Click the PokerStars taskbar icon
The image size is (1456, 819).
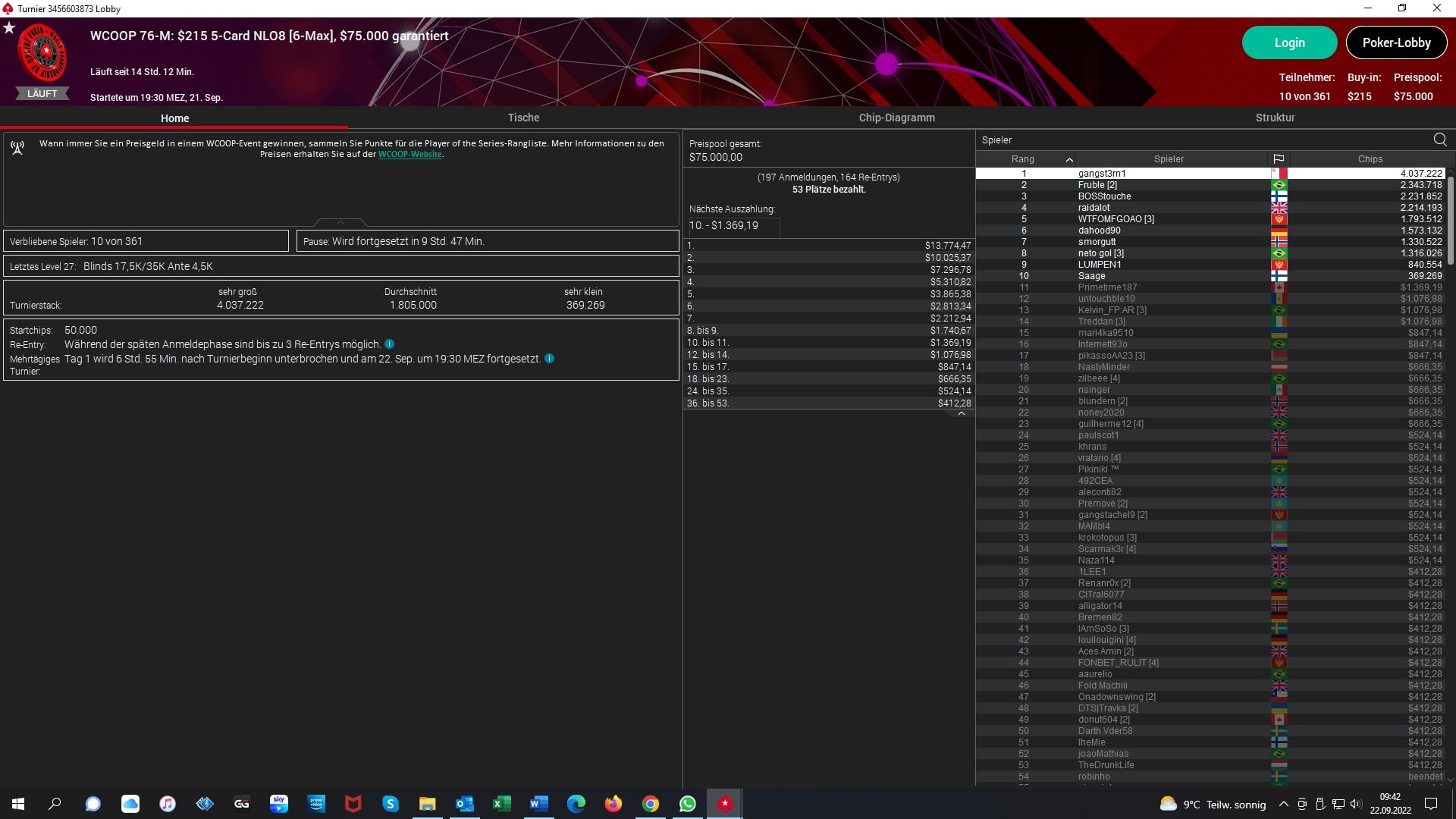click(x=724, y=804)
